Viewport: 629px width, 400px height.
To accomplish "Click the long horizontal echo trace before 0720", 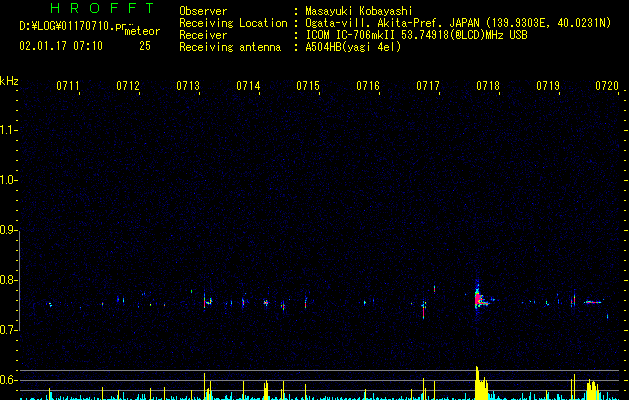I will click(593, 302).
